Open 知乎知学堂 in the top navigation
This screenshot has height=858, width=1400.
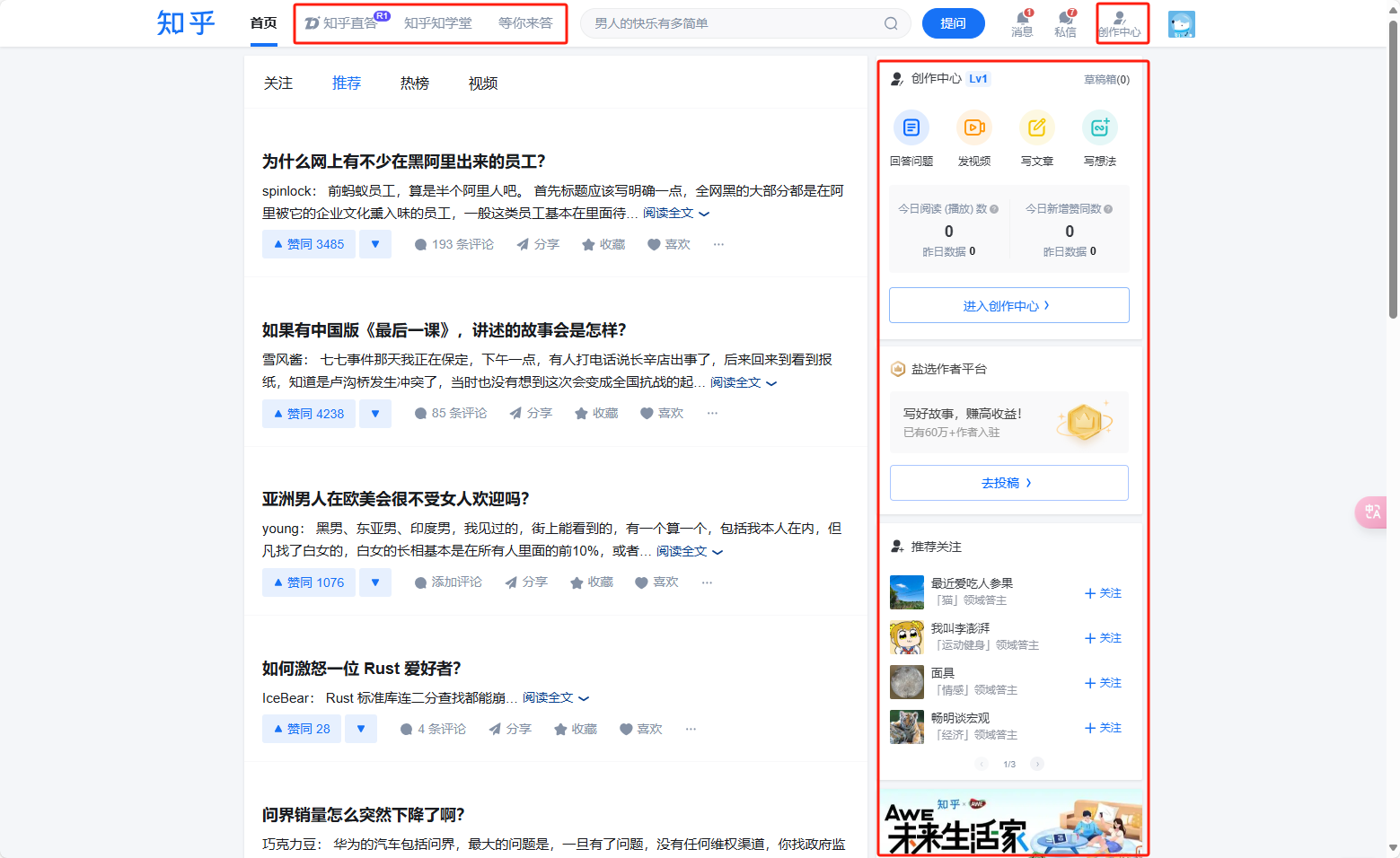[x=438, y=22]
